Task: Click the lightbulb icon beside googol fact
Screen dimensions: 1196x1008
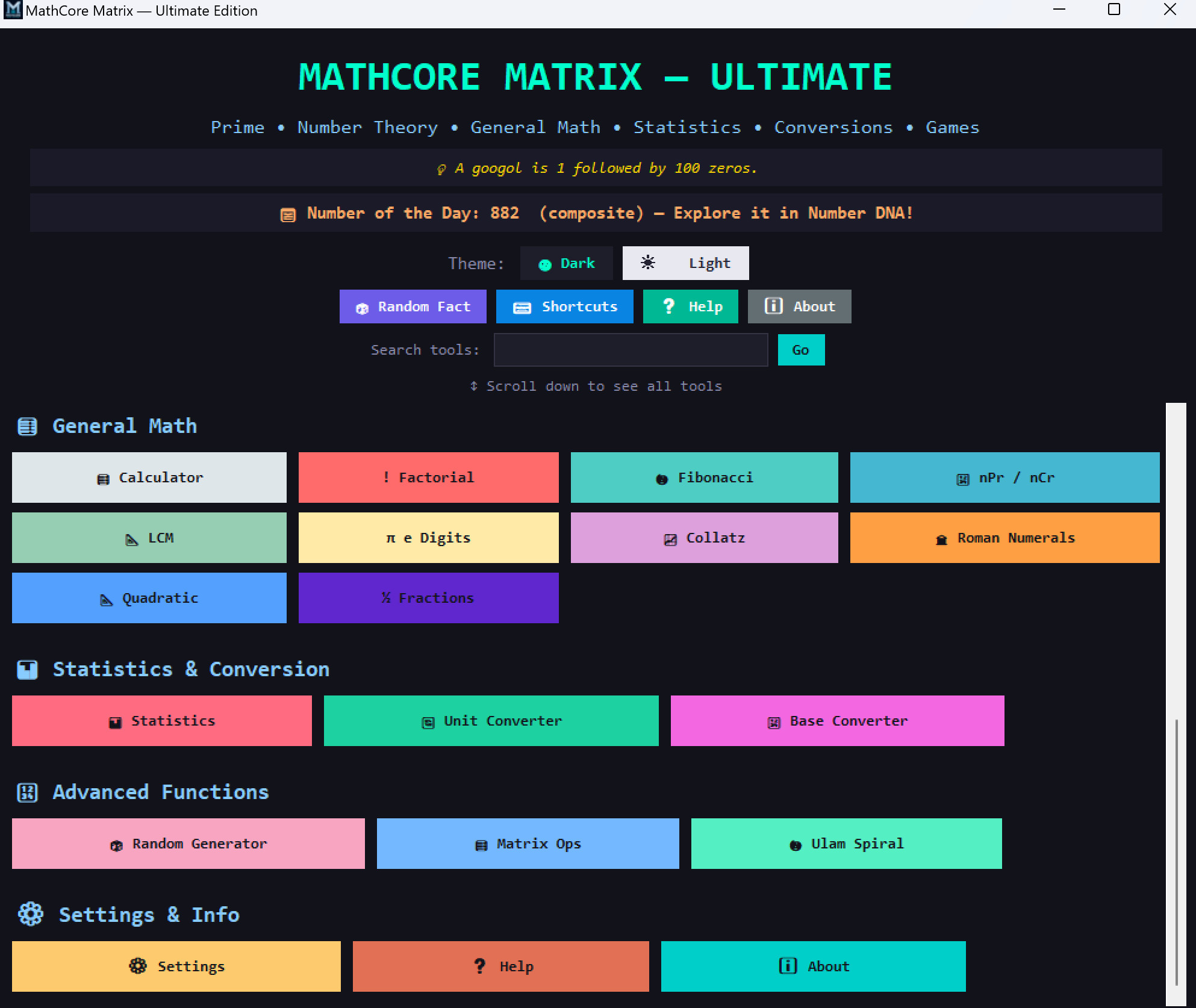Action: pyautogui.click(x=441, y=170)
